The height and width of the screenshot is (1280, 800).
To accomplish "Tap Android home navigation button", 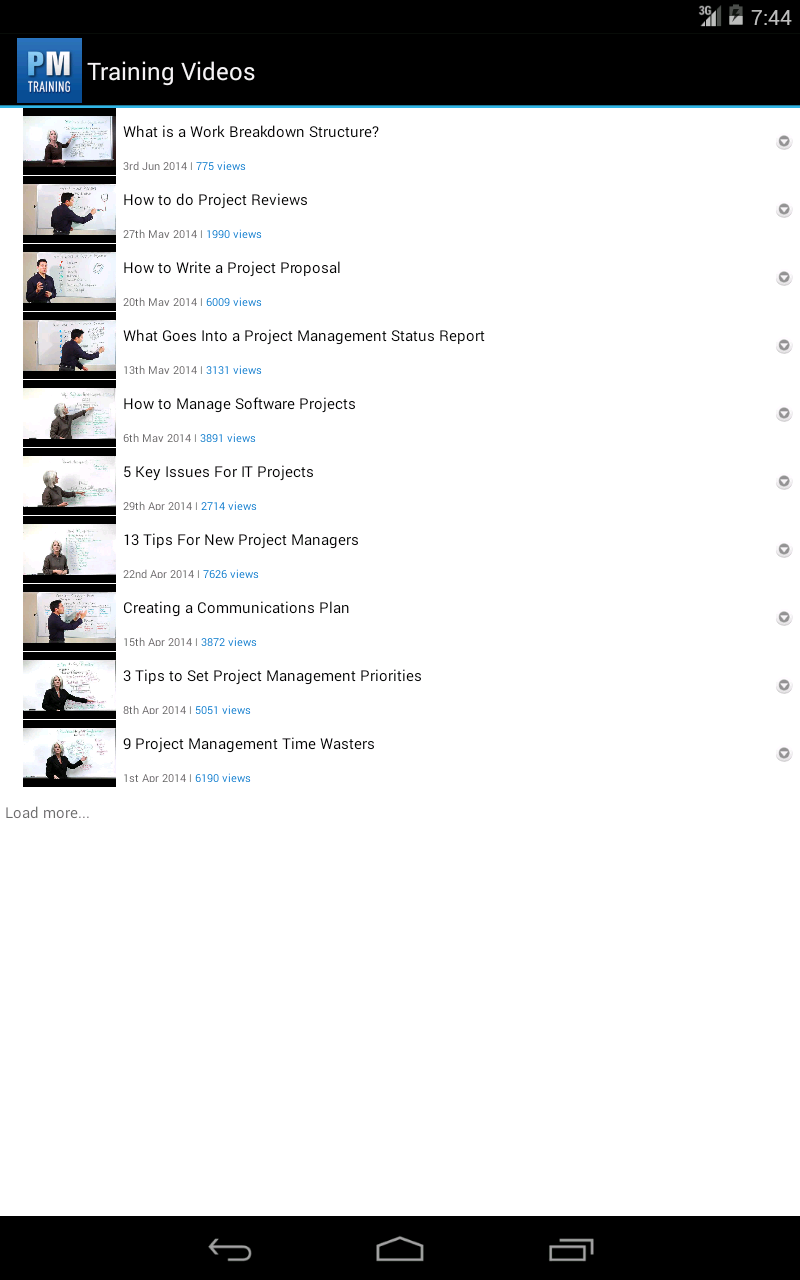I will pos(400,1249).
